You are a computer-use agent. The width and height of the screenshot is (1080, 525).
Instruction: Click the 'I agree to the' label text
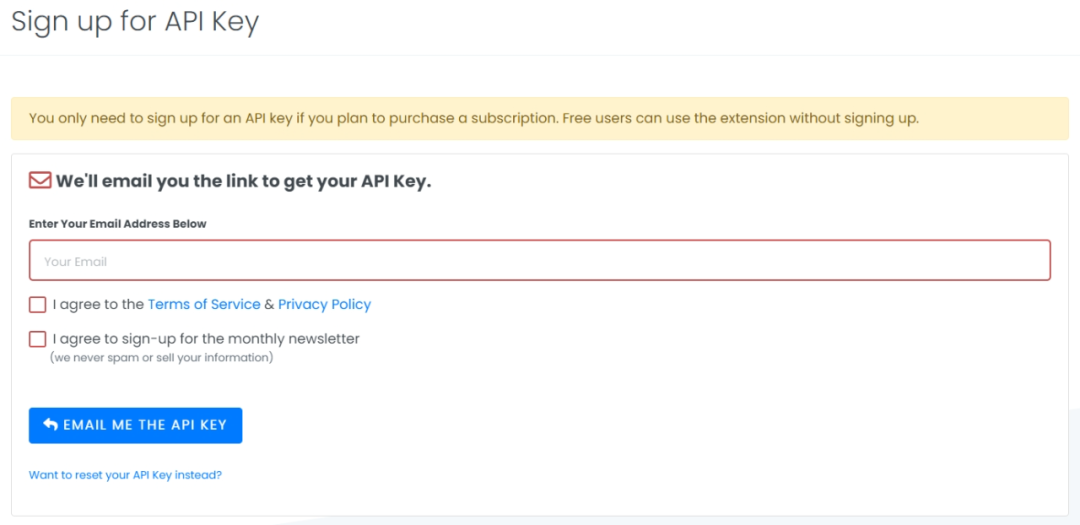pyautogui.click(x=98, y=304)
